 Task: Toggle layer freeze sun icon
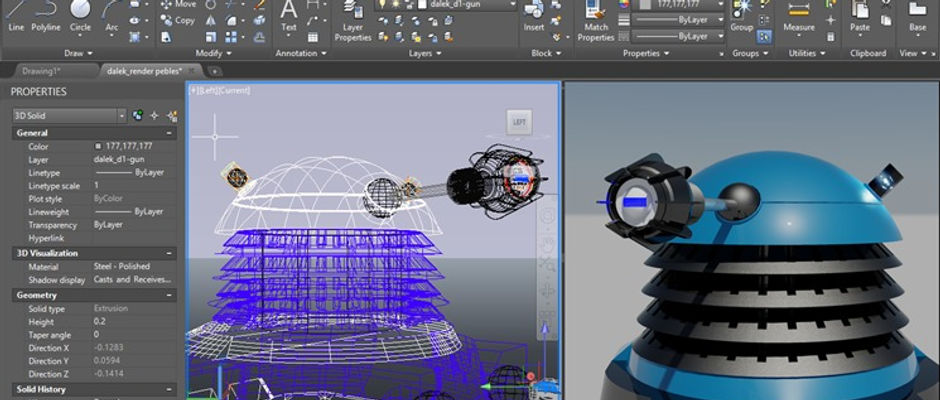click(395, 4)
